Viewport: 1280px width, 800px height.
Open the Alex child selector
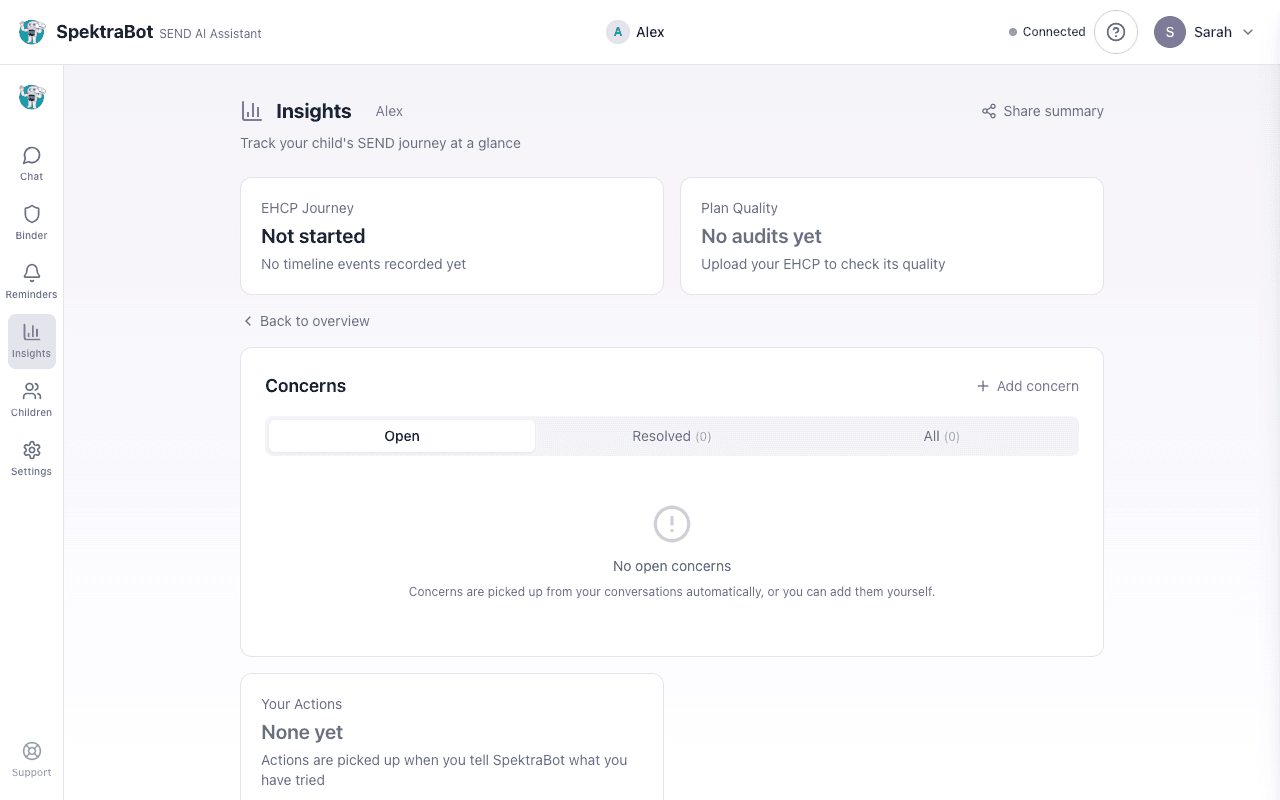[x=636, y=32]
